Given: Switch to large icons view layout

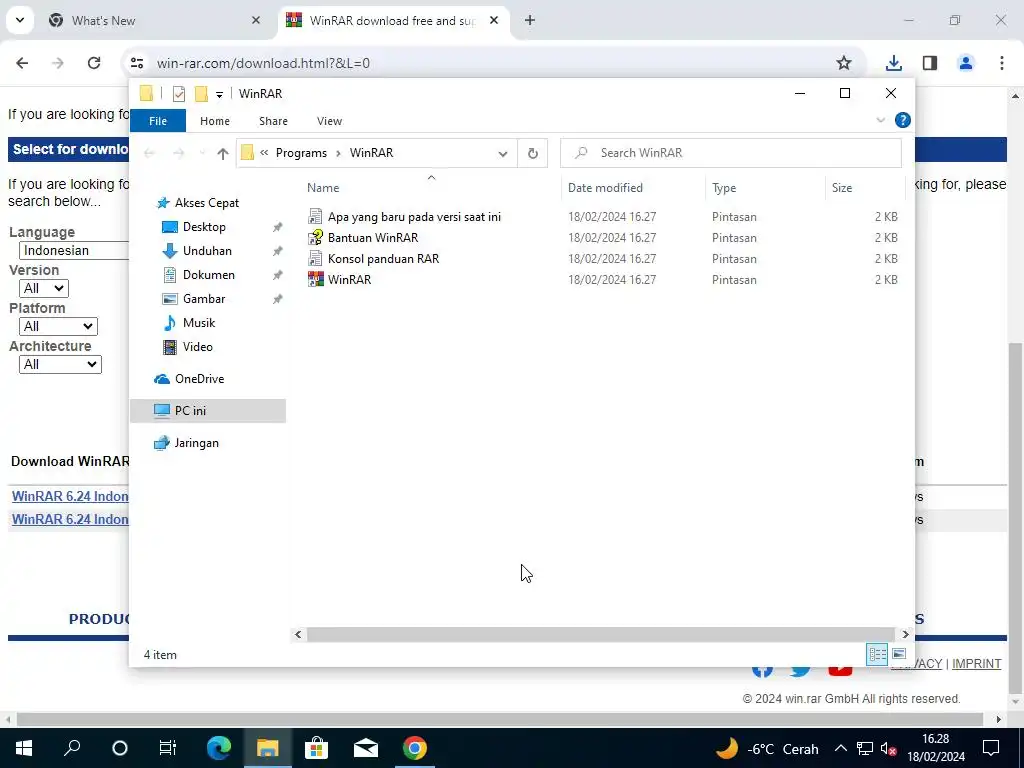Looking at the screenshot, I should pos(899,654).
